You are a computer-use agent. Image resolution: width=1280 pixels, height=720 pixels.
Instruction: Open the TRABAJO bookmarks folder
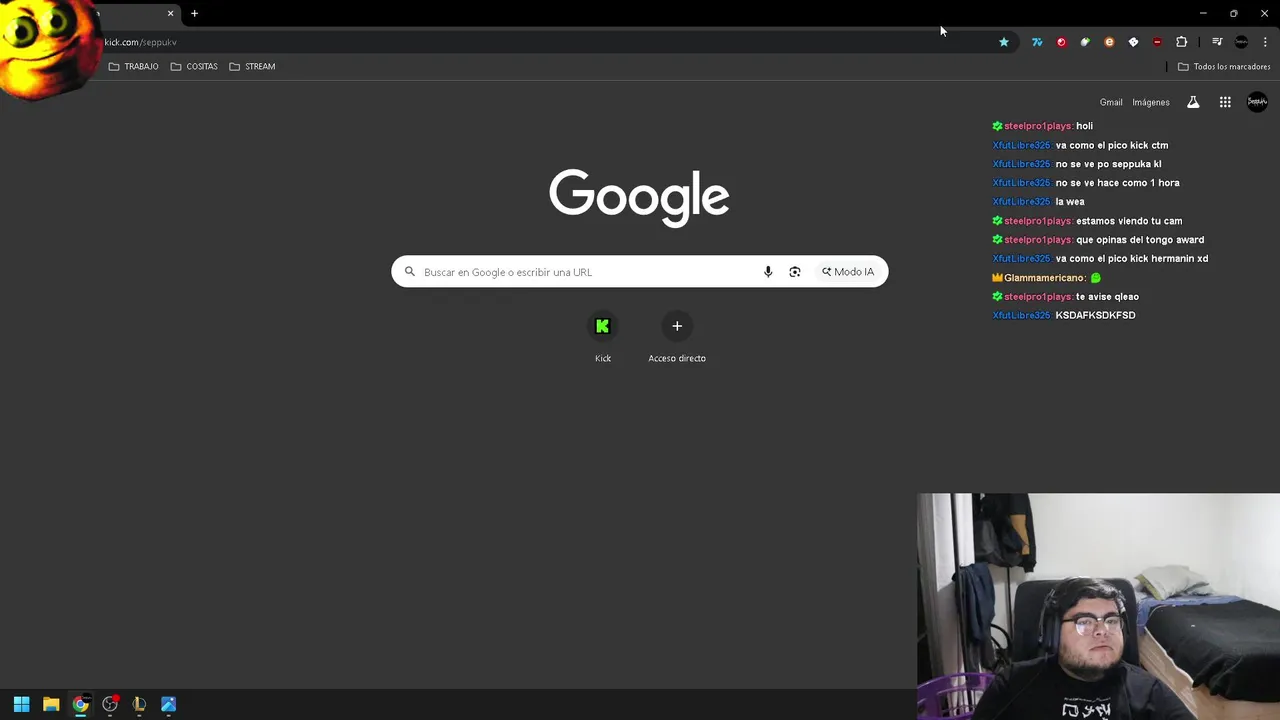pyautogui.click(x=133, y=66)
